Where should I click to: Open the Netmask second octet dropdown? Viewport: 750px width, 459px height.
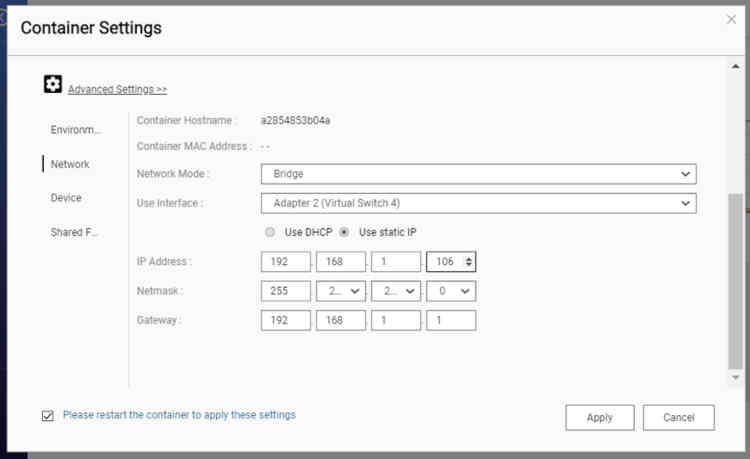(x=340, y=291)
